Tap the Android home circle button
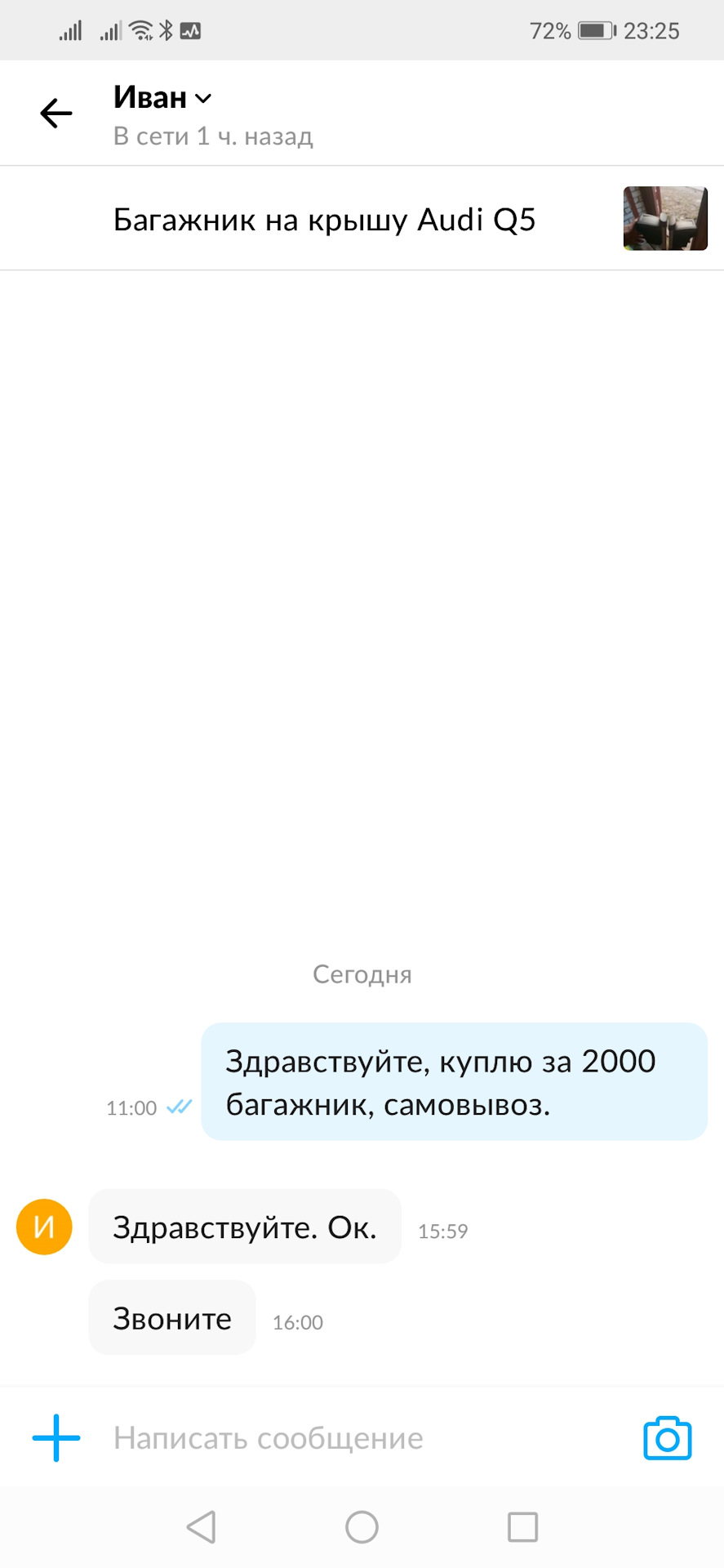 coord(362,1526)
